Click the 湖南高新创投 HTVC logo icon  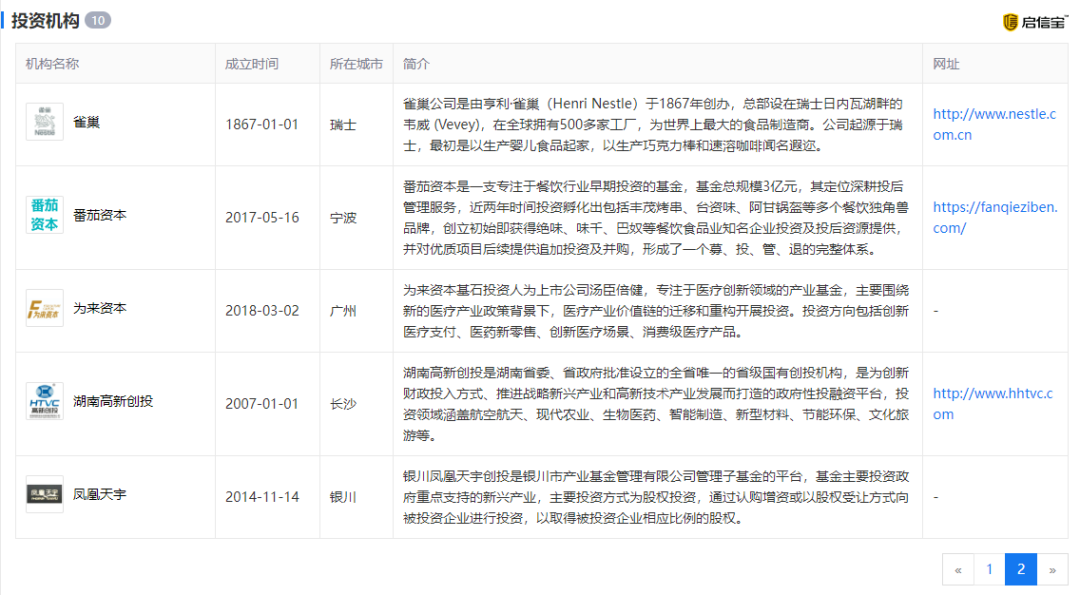[x=45, y=401]
